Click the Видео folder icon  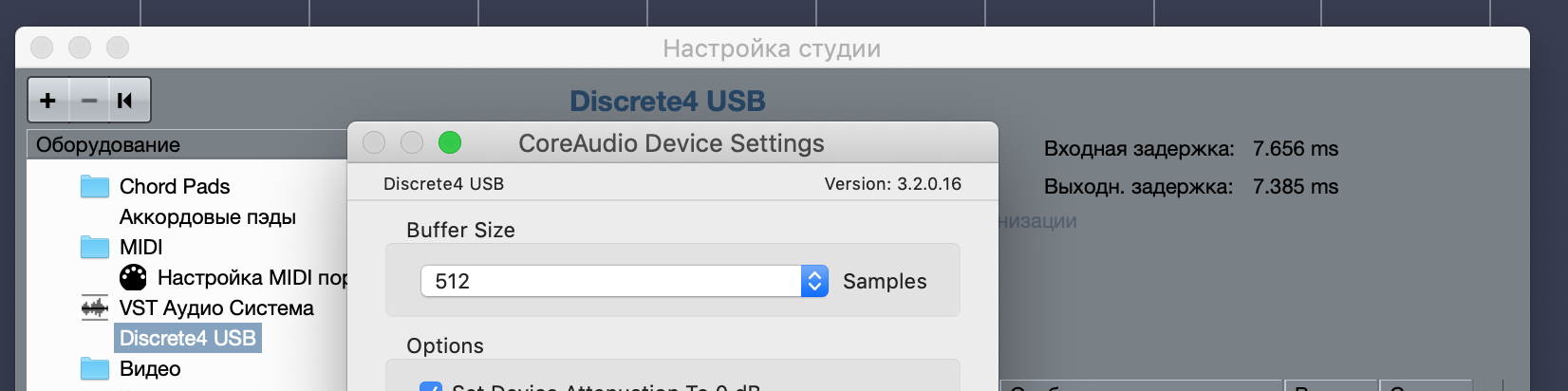pos(95,368)
